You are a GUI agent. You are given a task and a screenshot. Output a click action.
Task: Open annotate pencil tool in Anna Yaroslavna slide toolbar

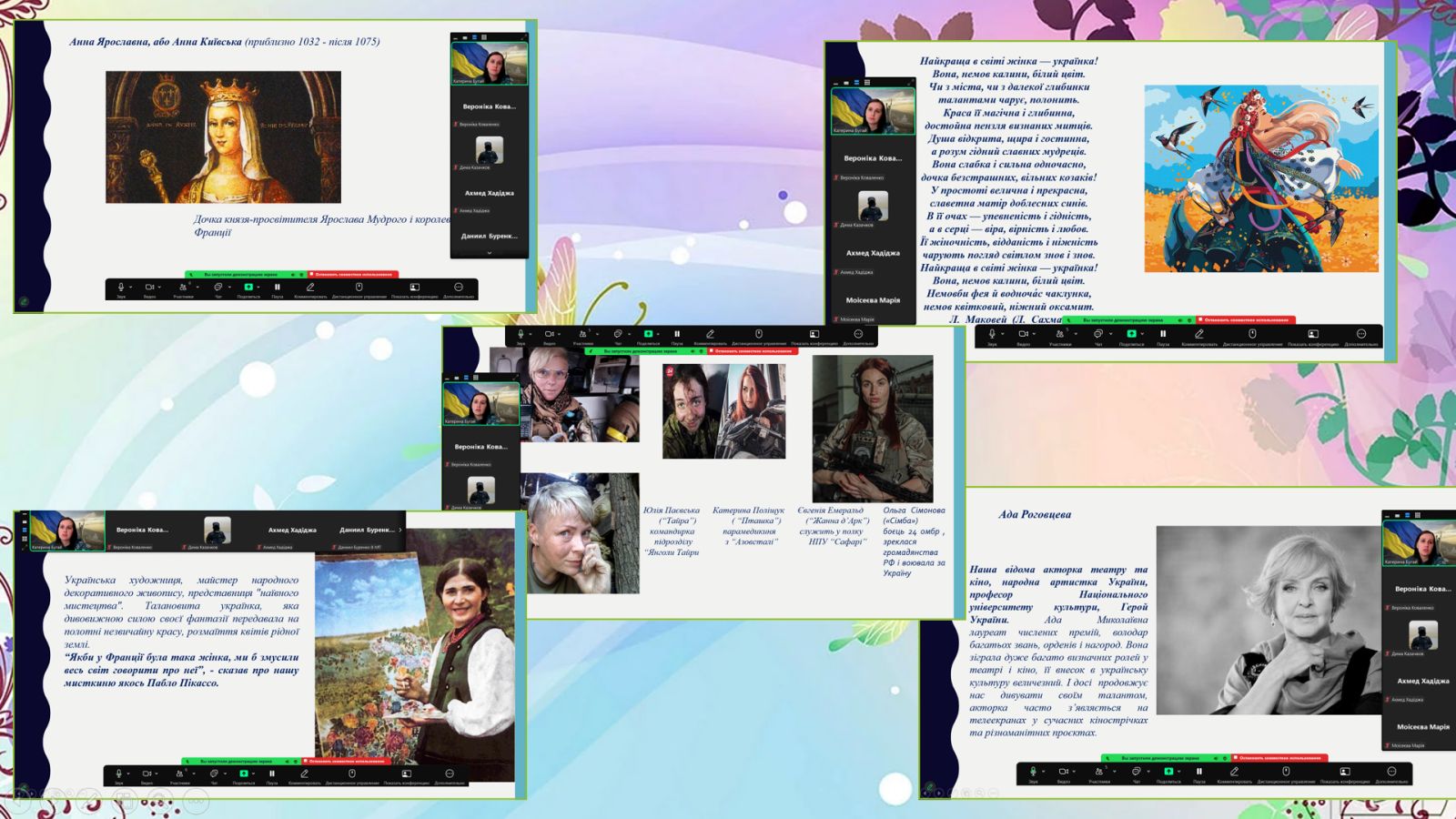point(310,288)
